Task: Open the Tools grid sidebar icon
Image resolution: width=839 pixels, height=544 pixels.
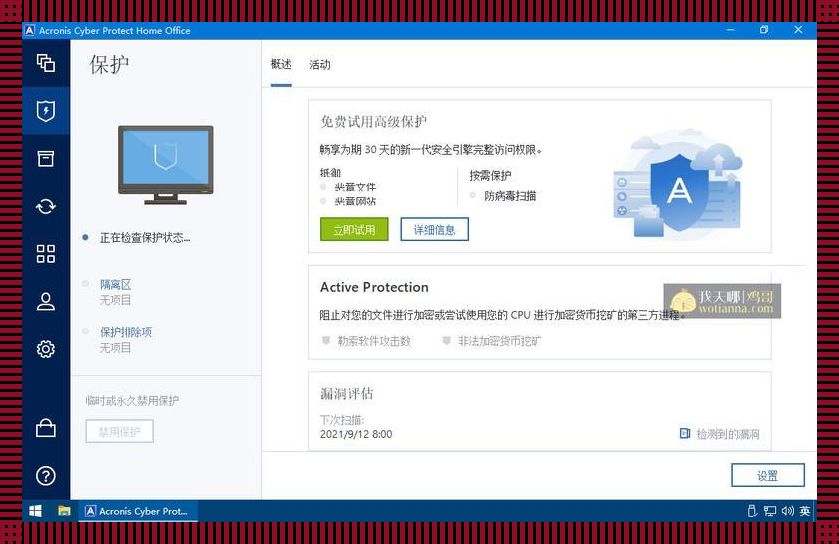Action: point(46,254)
